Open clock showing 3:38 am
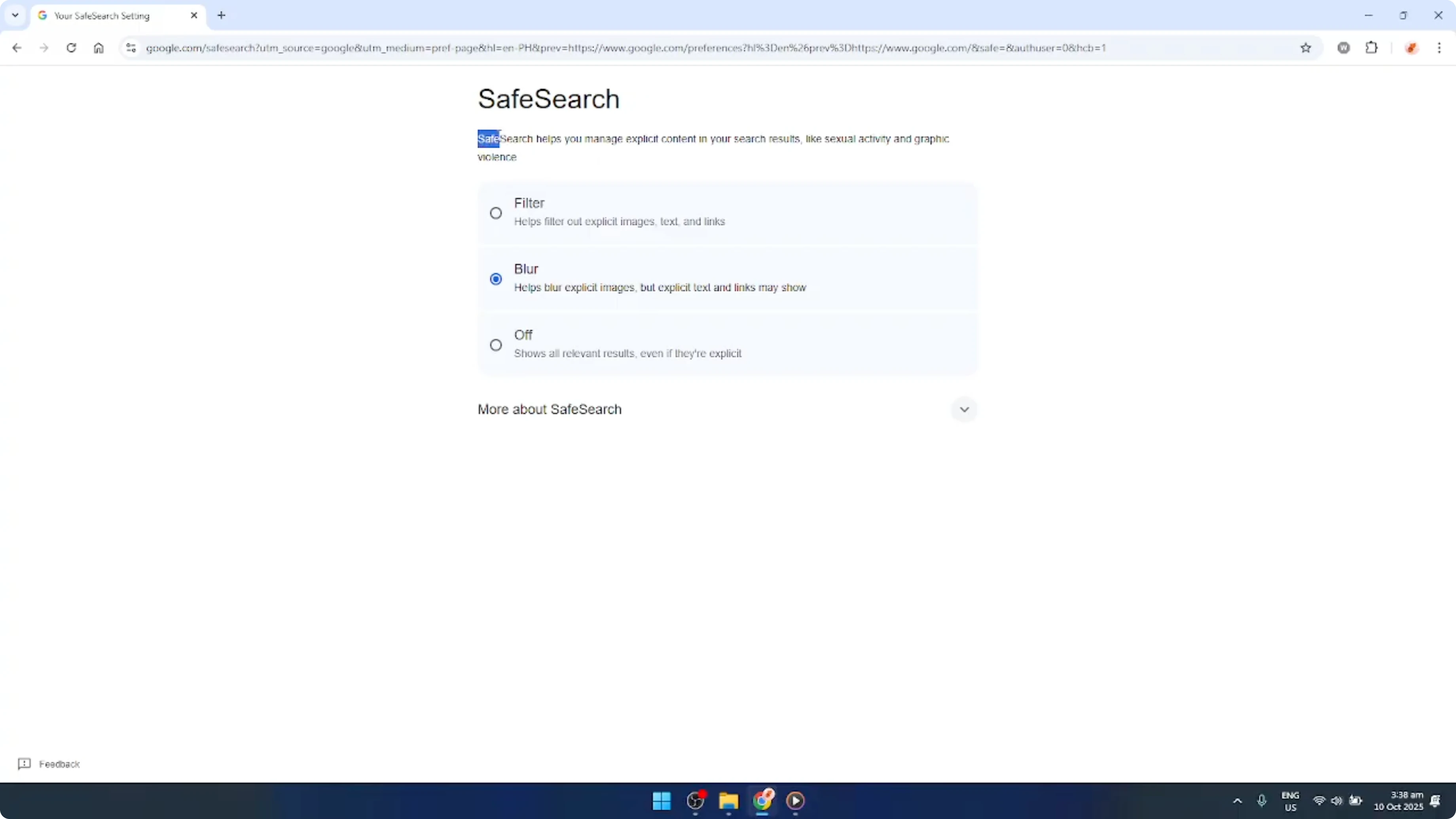This screenshot has height=819, width=1456. (x=1398, y=801)
